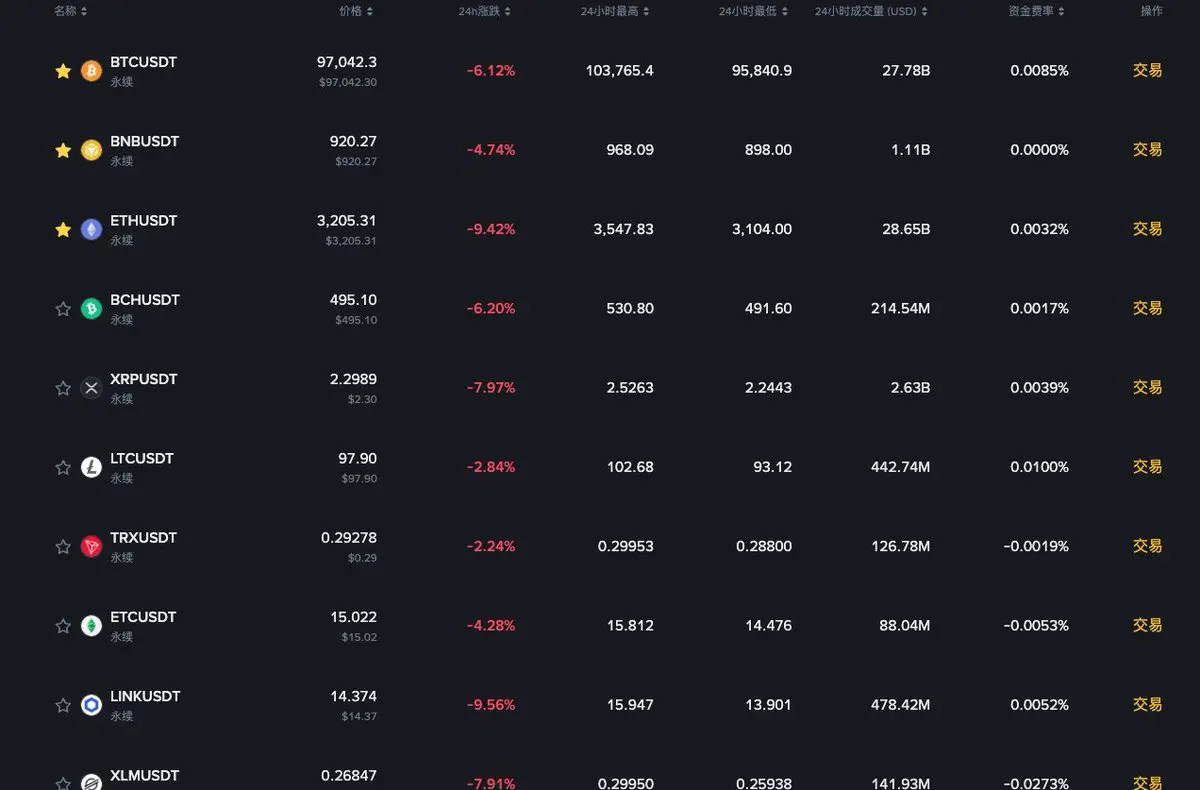Click the Bitcoin Cash coin icon
Viewport: 1200px width, 790px height.
(x=91, y=309)
